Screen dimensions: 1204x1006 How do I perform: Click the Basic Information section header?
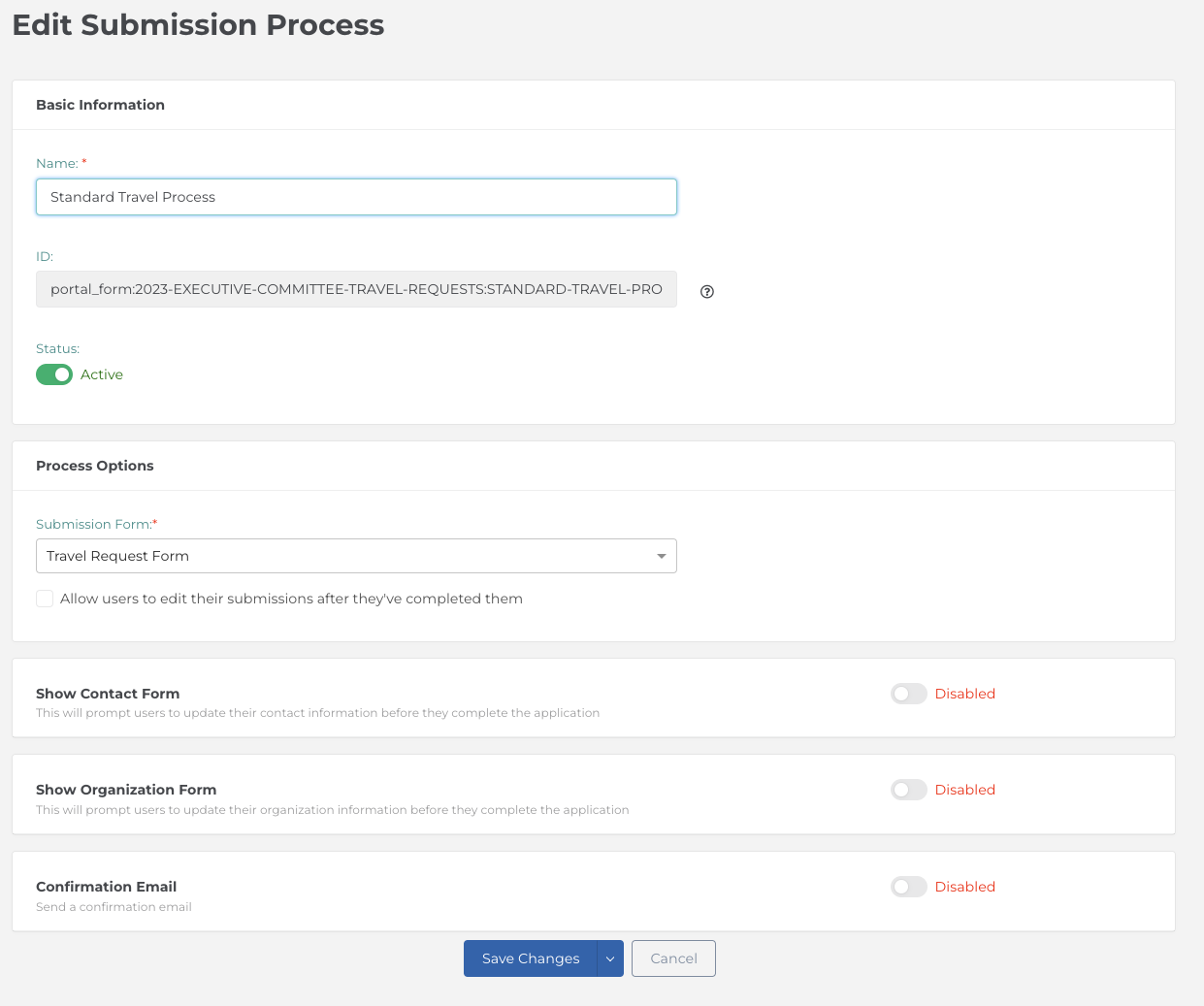100,105
